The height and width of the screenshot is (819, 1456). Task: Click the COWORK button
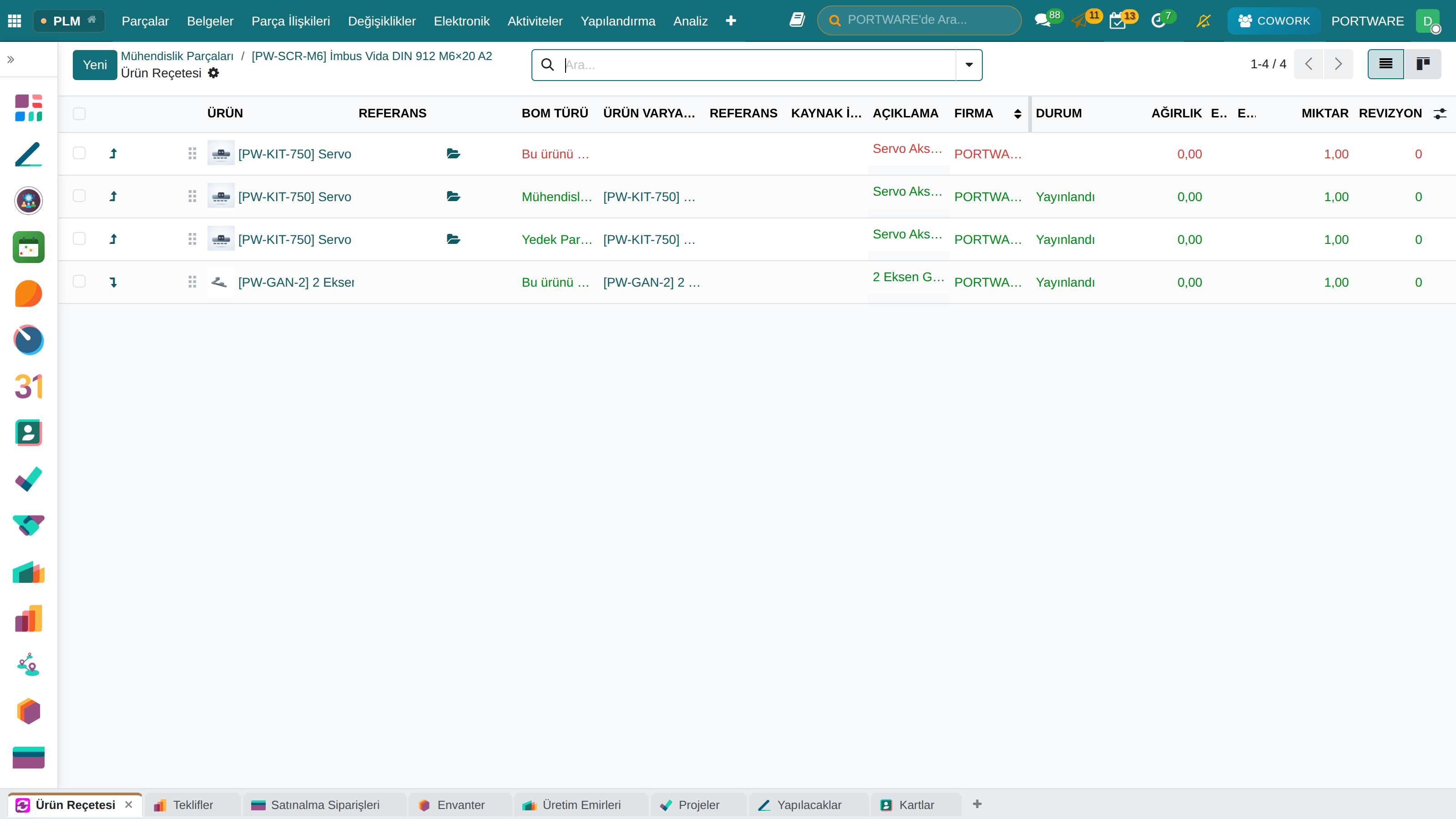pyautogui.click(x=1274, y=21)
